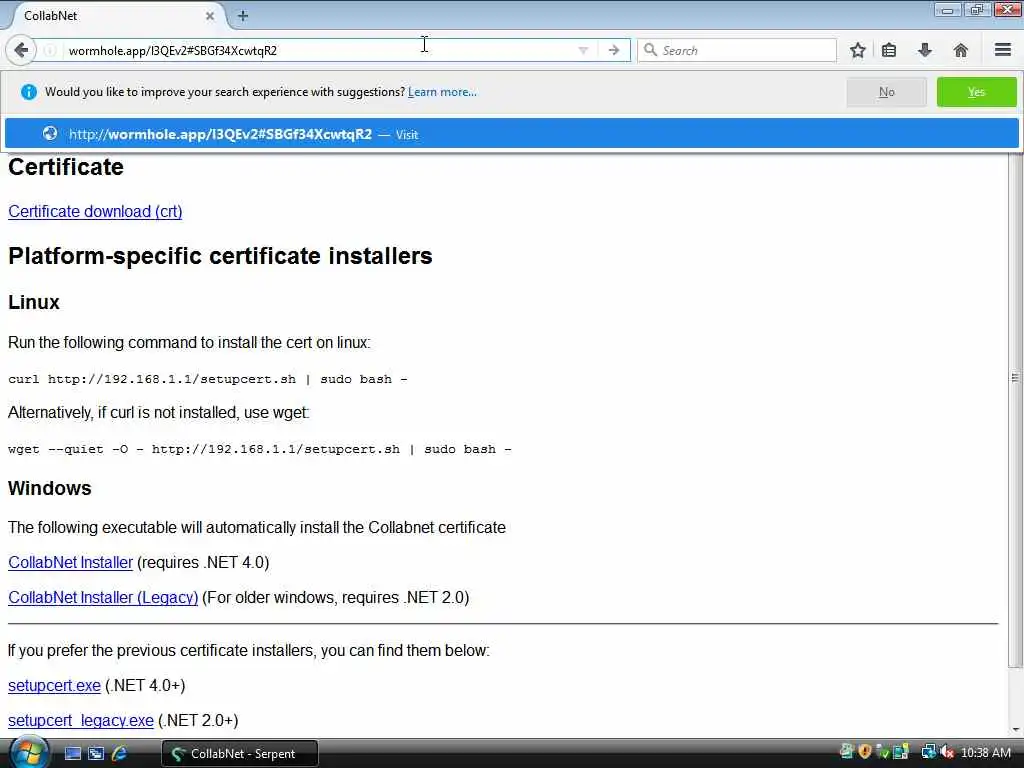Click the security shield tray icon
This screenshot has width=1024, height=768.
865,752
